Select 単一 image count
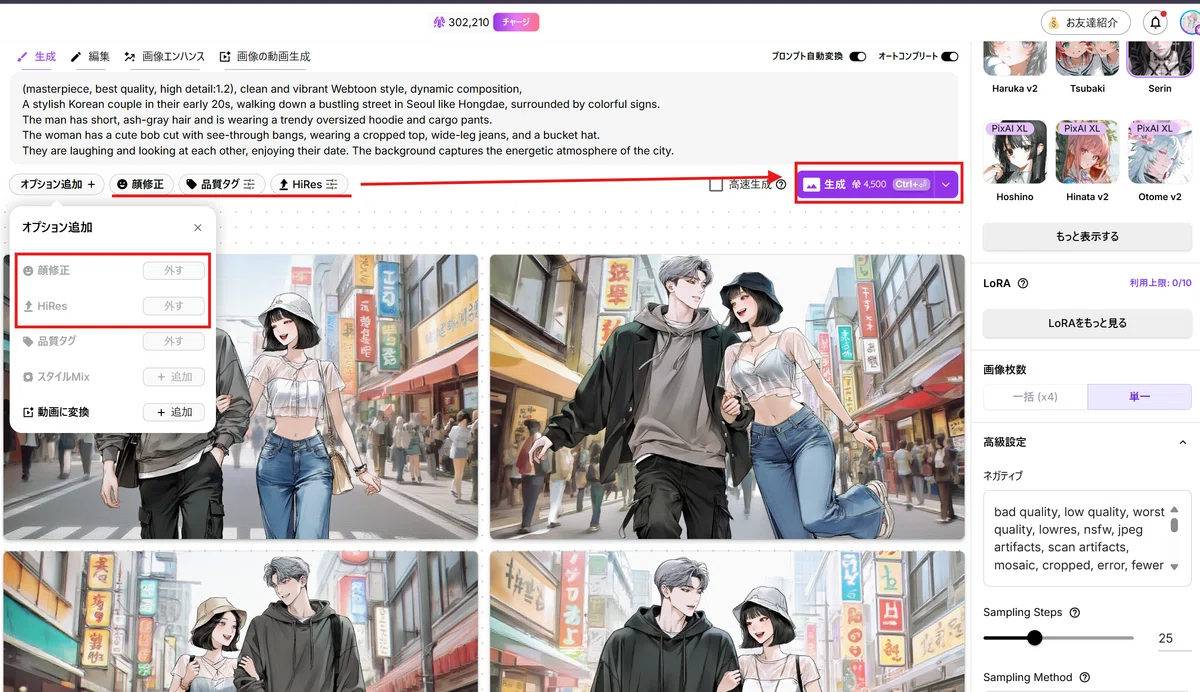The width and height of the screenshot is (1200, 692). click(x=1139, y=397)
